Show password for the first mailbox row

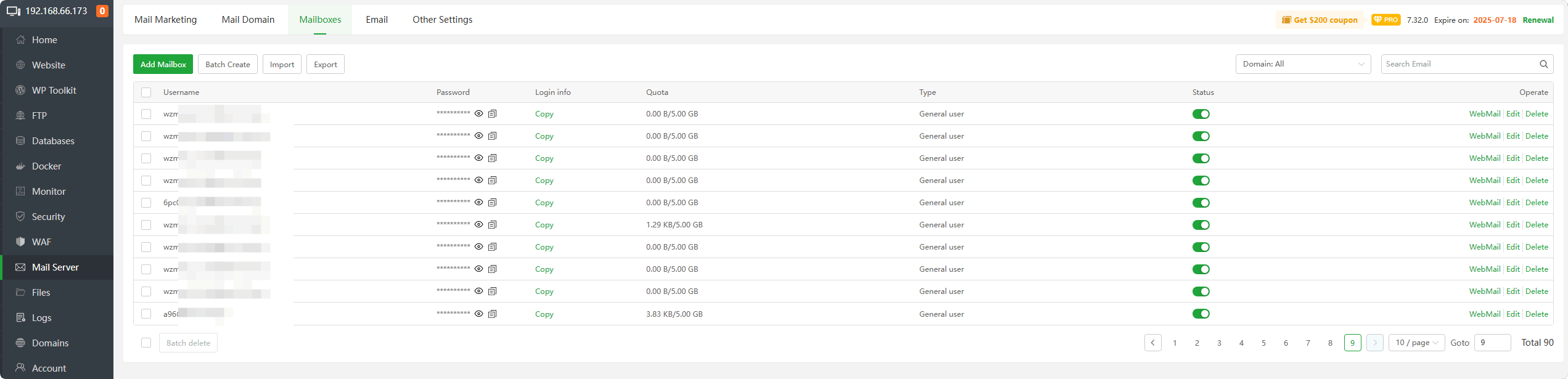[x=478, y=114]
